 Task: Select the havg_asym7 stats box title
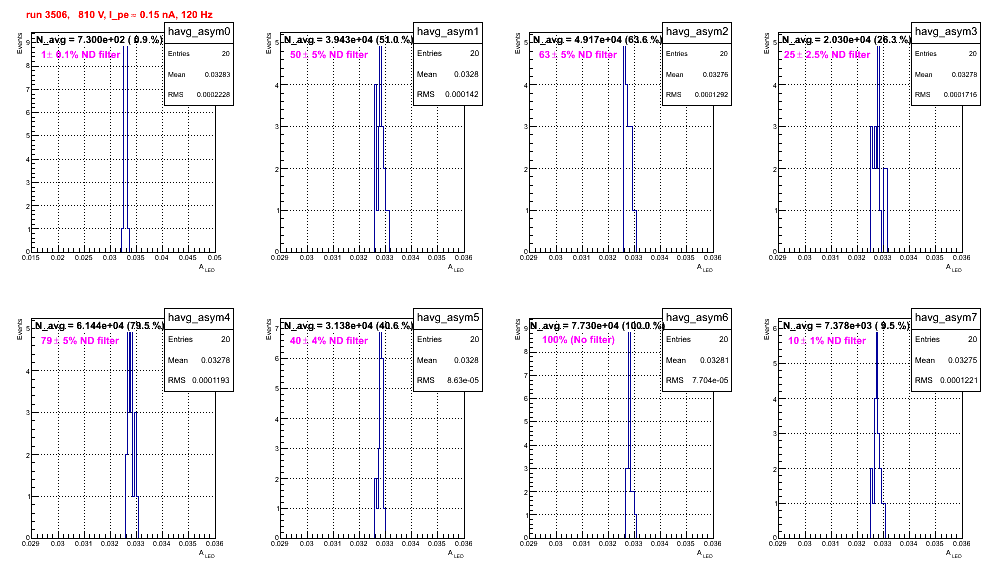click(946, 318)
